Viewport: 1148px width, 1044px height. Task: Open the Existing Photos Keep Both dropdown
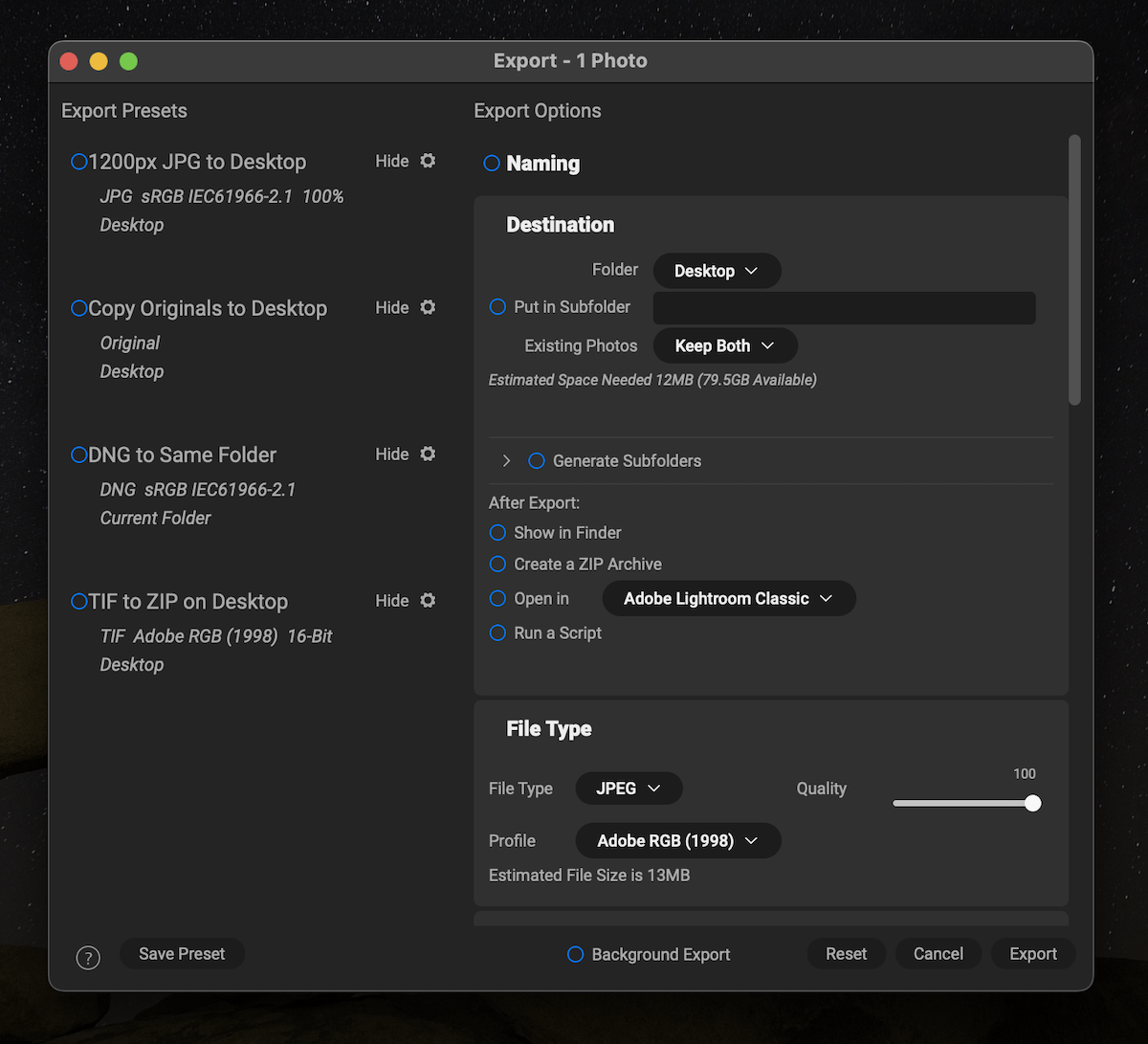coord(724,345)
